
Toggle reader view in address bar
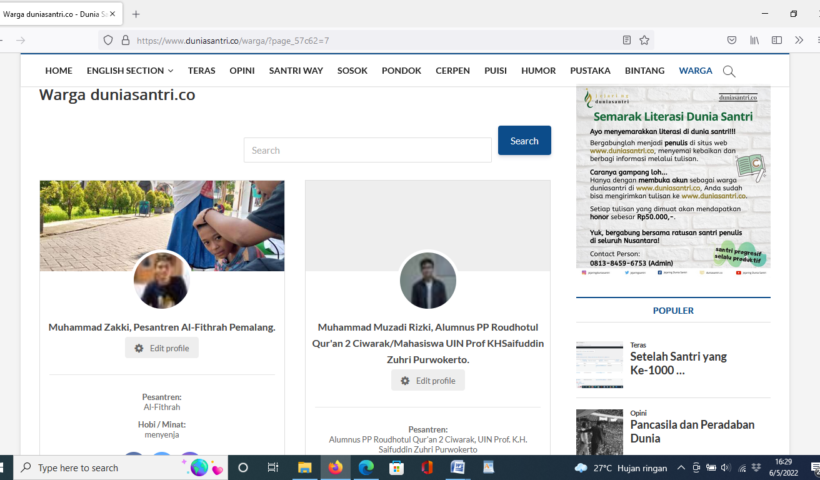click(x=627, y=40)
